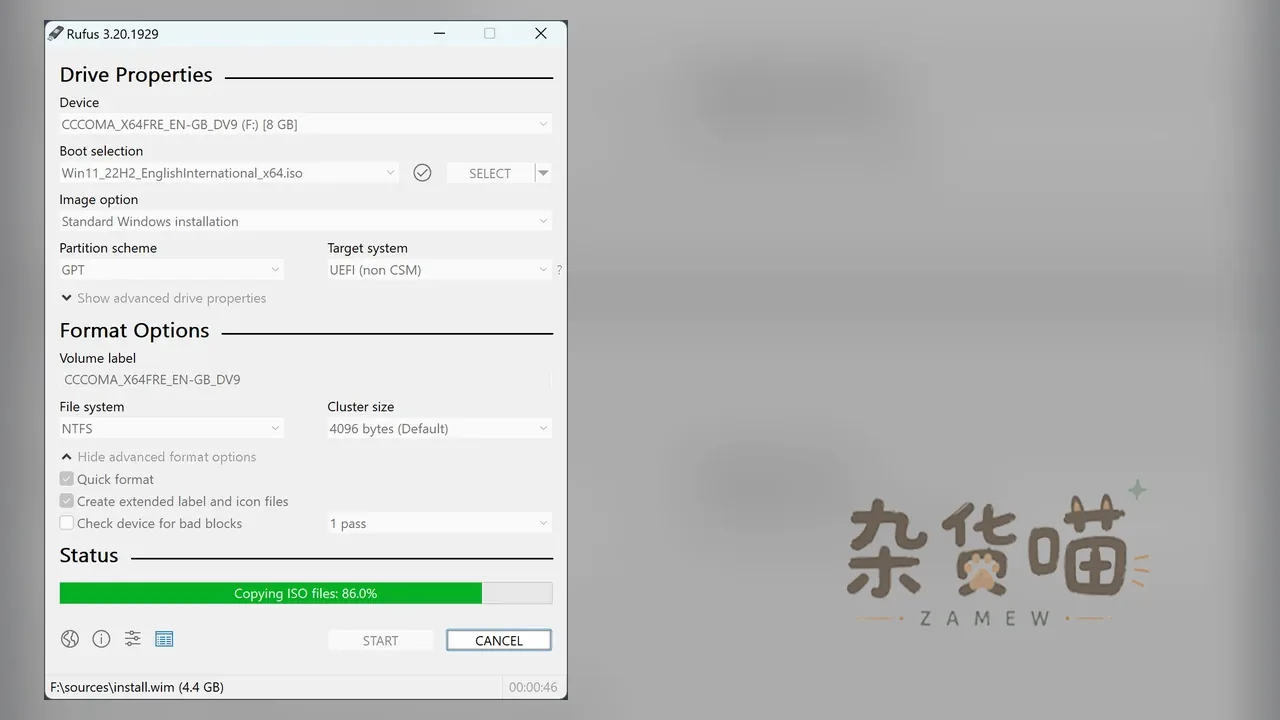Click the Copying ISO files progress bar
Screen dimensions: 1280x720
(306, 593)
